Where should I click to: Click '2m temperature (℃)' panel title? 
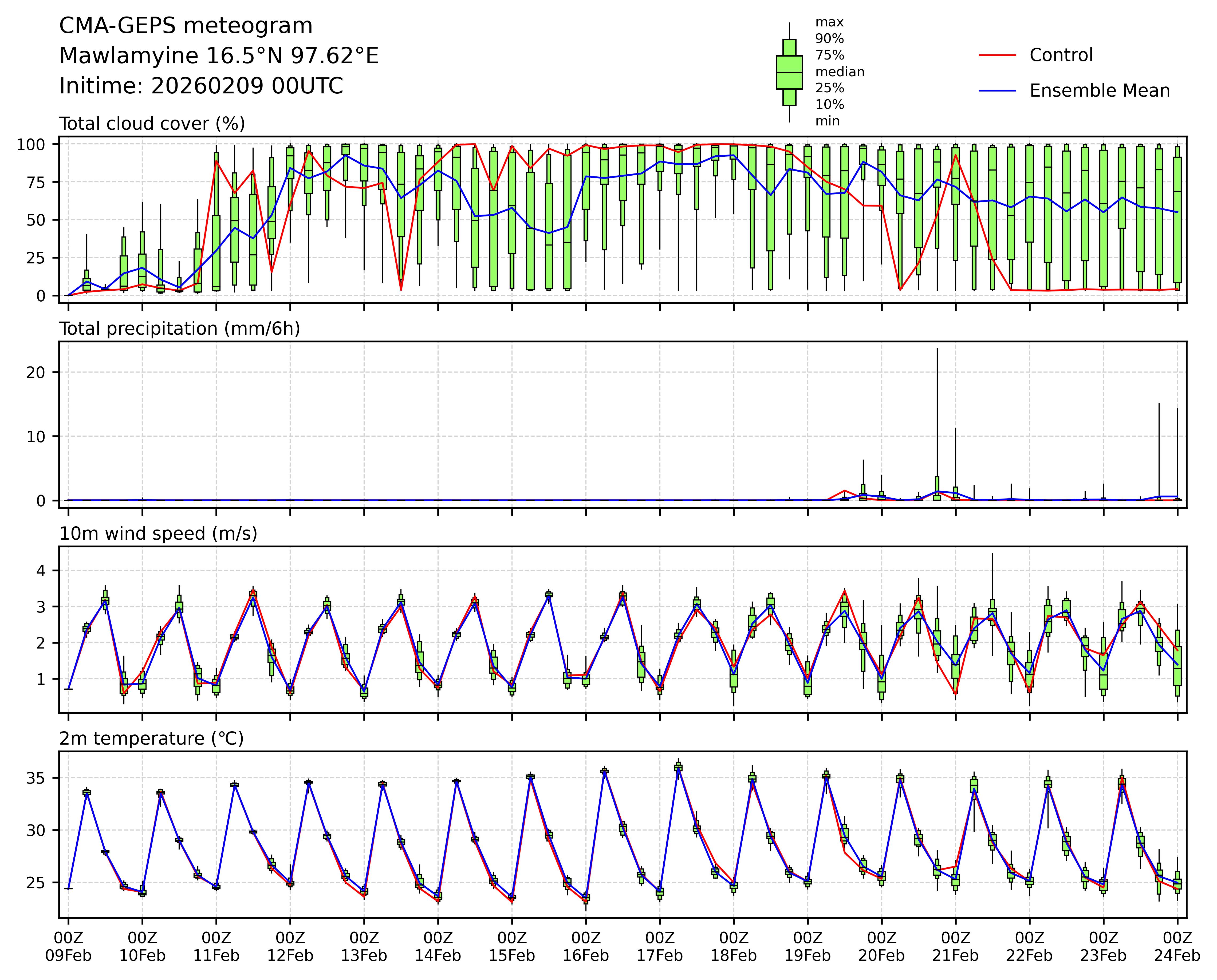click(x=151, y=738)
